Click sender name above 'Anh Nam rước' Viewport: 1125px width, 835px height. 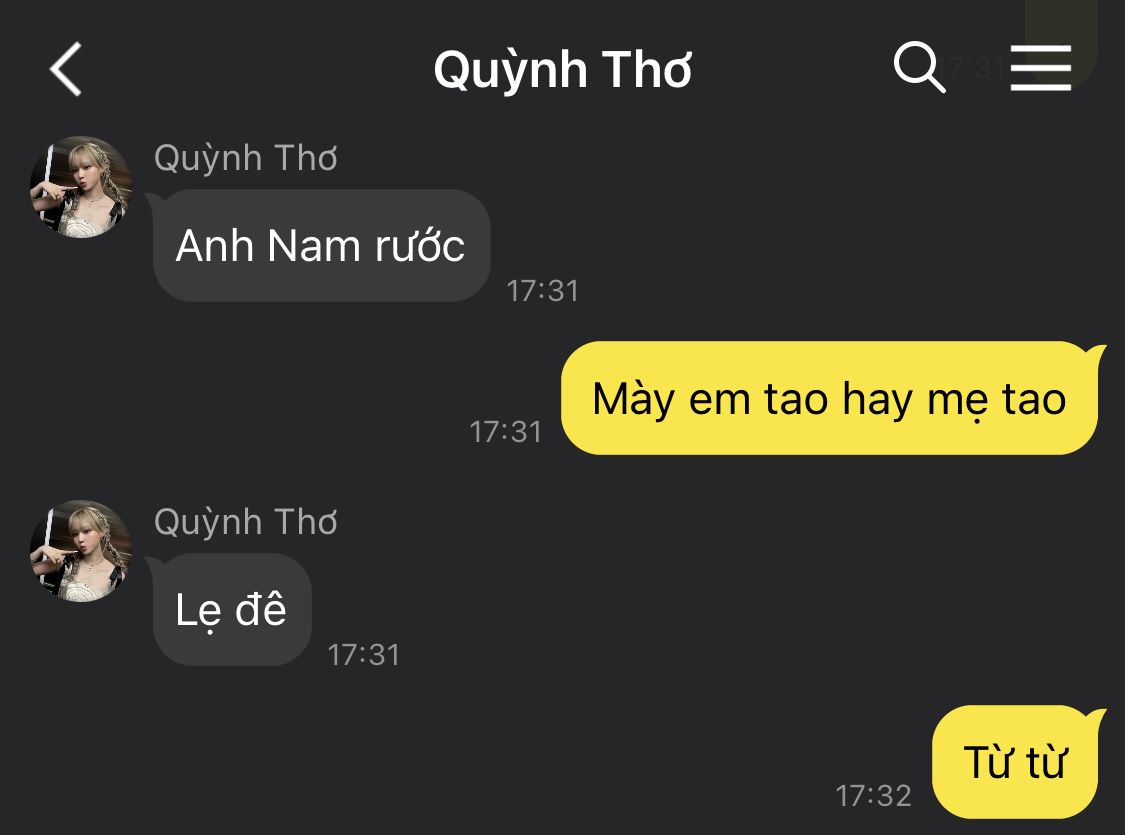click(x=245, y=158)
